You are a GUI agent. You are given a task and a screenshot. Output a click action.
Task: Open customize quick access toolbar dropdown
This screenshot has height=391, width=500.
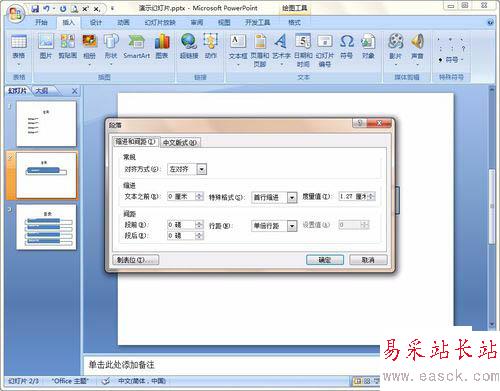pyautogui.click(x=112, y=9)
